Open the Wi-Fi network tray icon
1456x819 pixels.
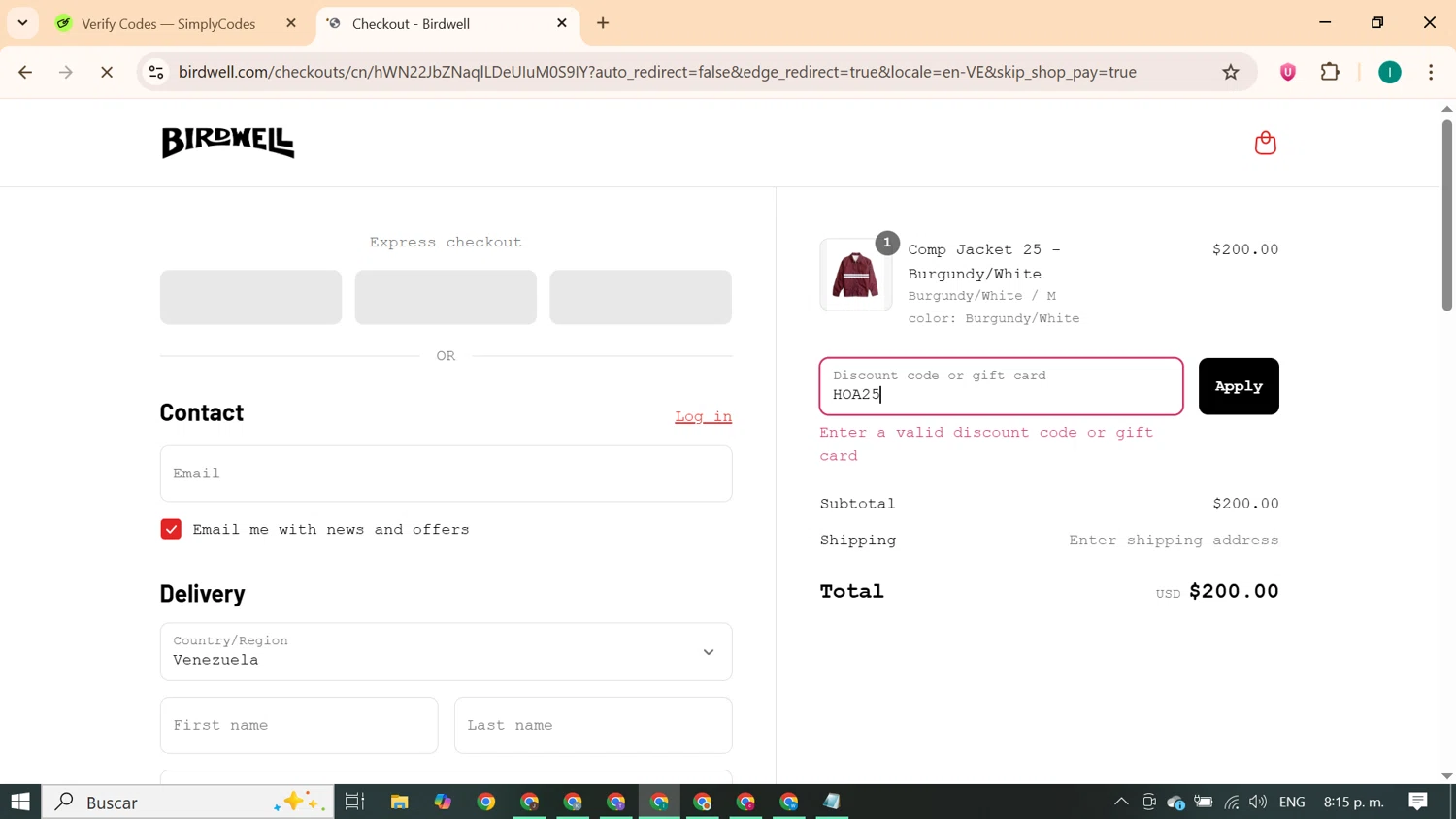(1232, 802)
